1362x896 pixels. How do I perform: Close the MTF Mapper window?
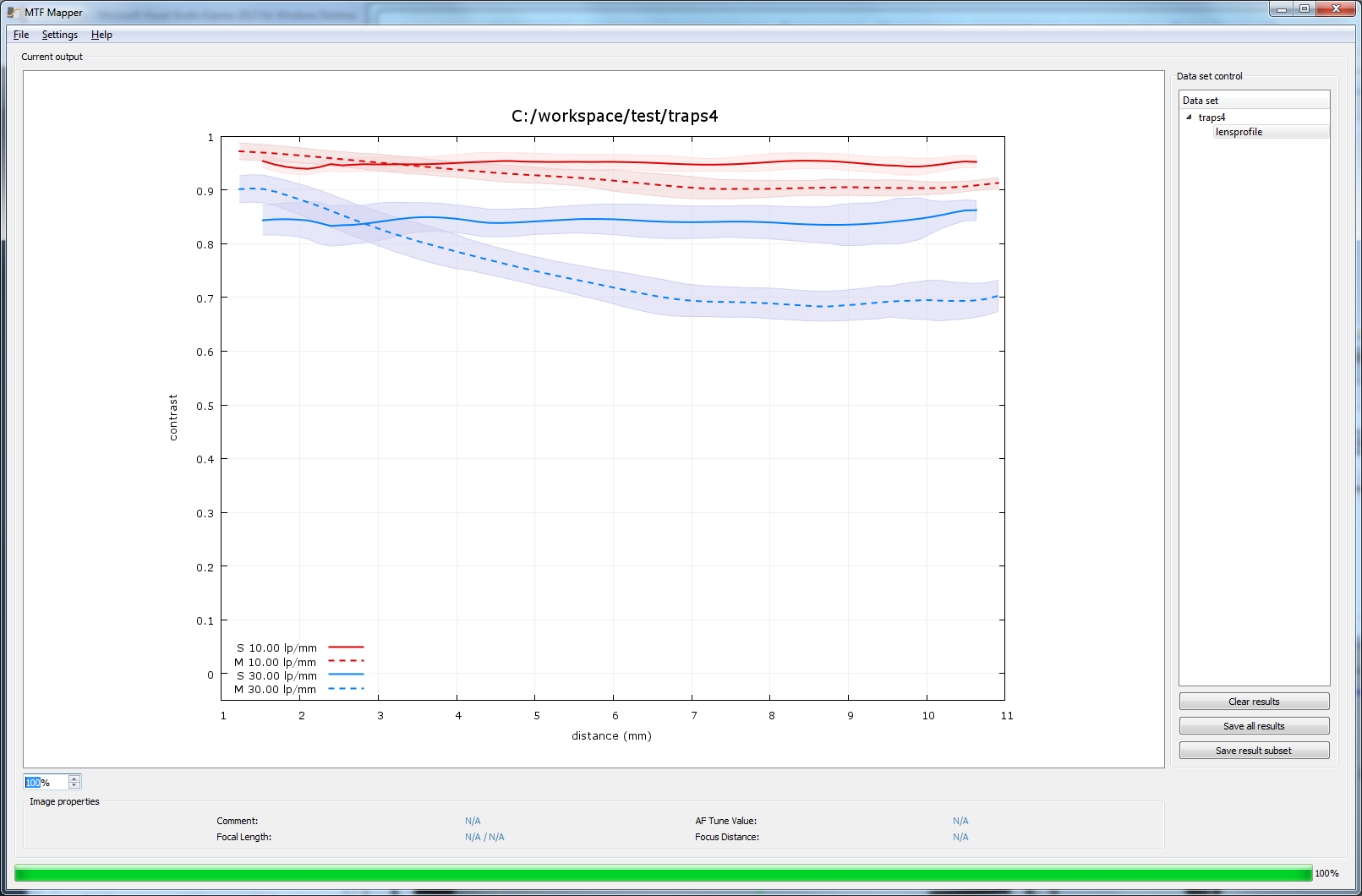(x=1336, y=9)
